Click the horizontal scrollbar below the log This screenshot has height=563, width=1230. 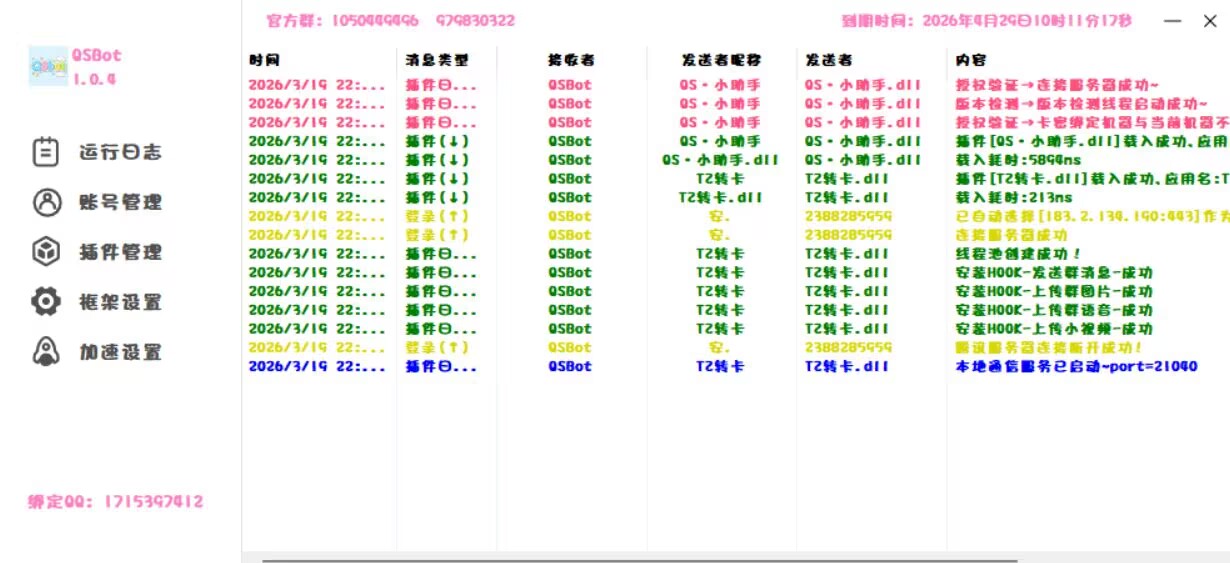coord(640,560)
